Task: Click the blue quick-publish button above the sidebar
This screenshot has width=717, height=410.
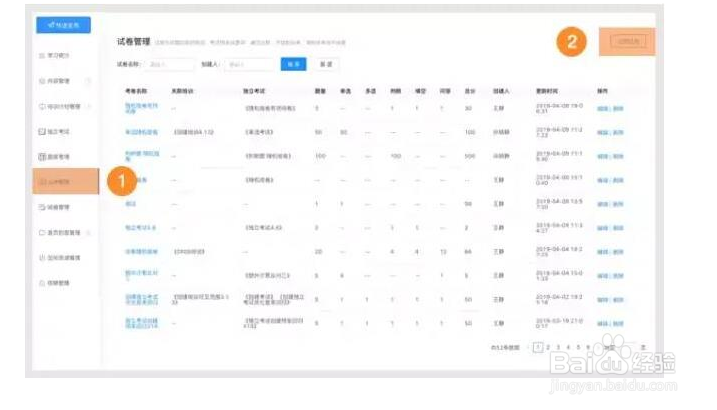Action: click(x=64, y=25)
